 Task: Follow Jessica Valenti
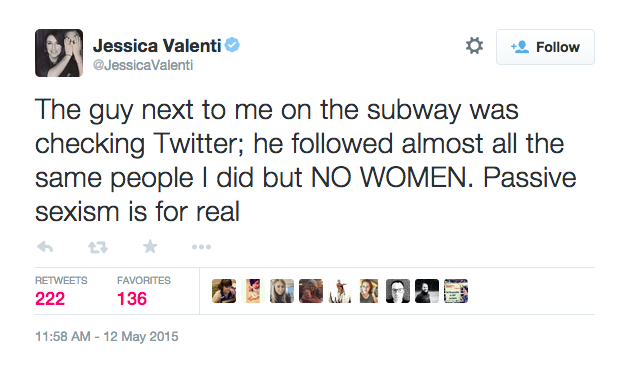pos(545,47)
